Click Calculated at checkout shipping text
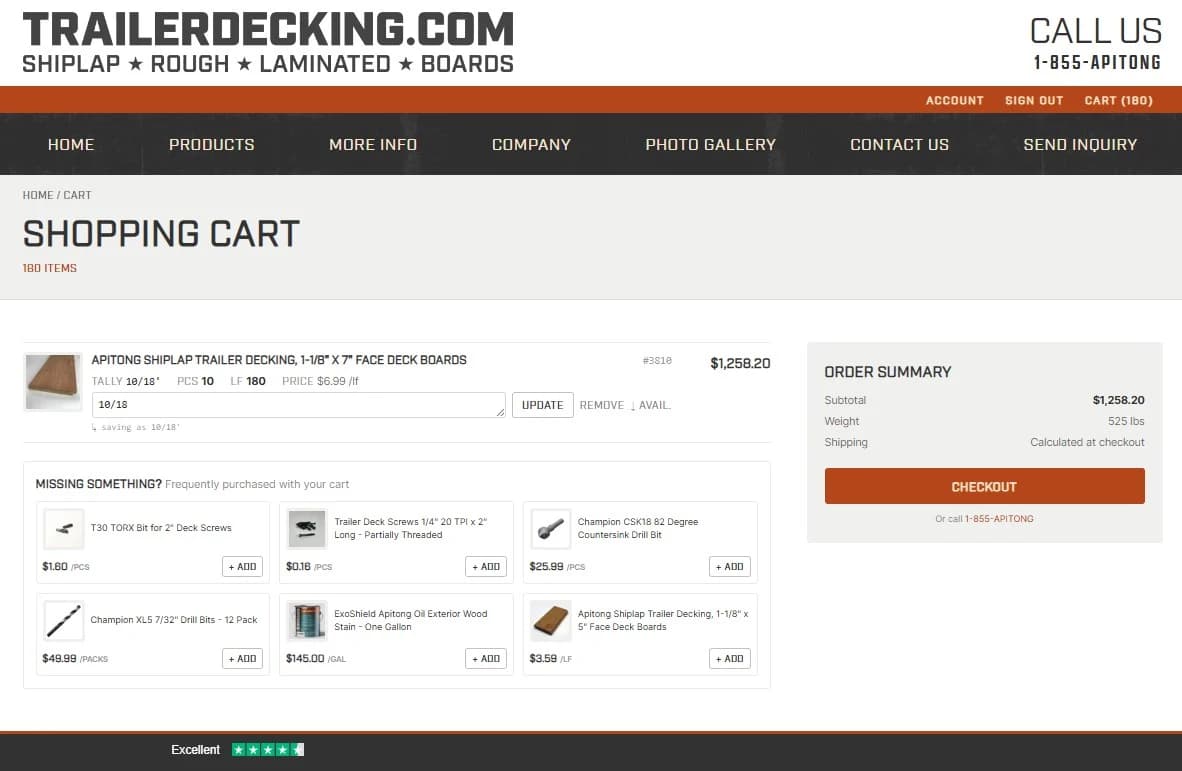 tap(1087, 442)
